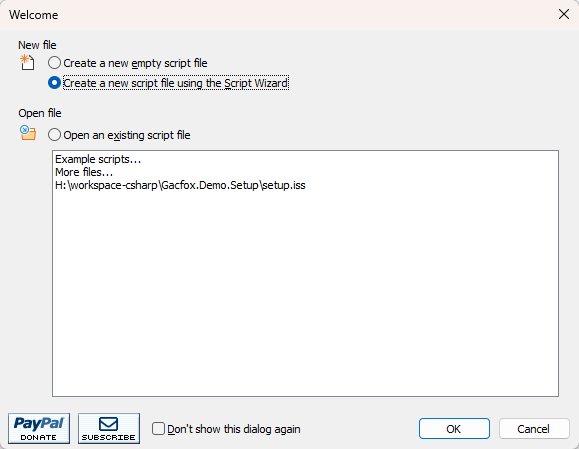Open the PayPal Donate button
The height and width of the screenshot is (449, 579).
point(39,428)
